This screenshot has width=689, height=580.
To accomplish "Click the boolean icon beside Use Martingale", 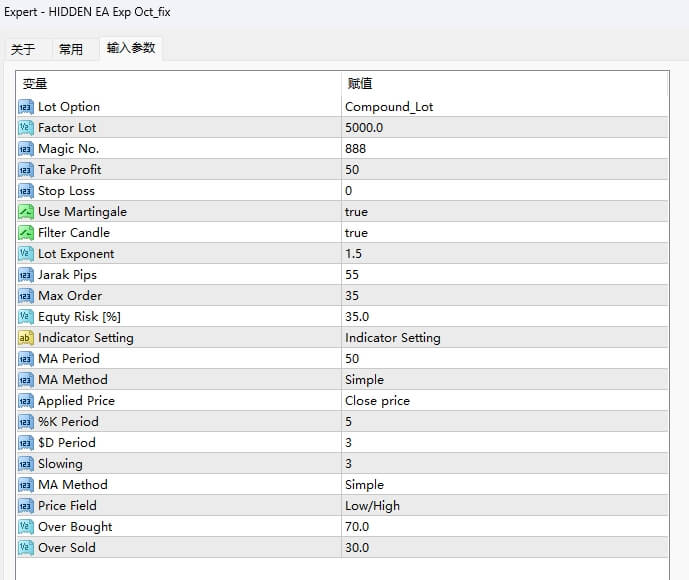I will tap(26, 212).
